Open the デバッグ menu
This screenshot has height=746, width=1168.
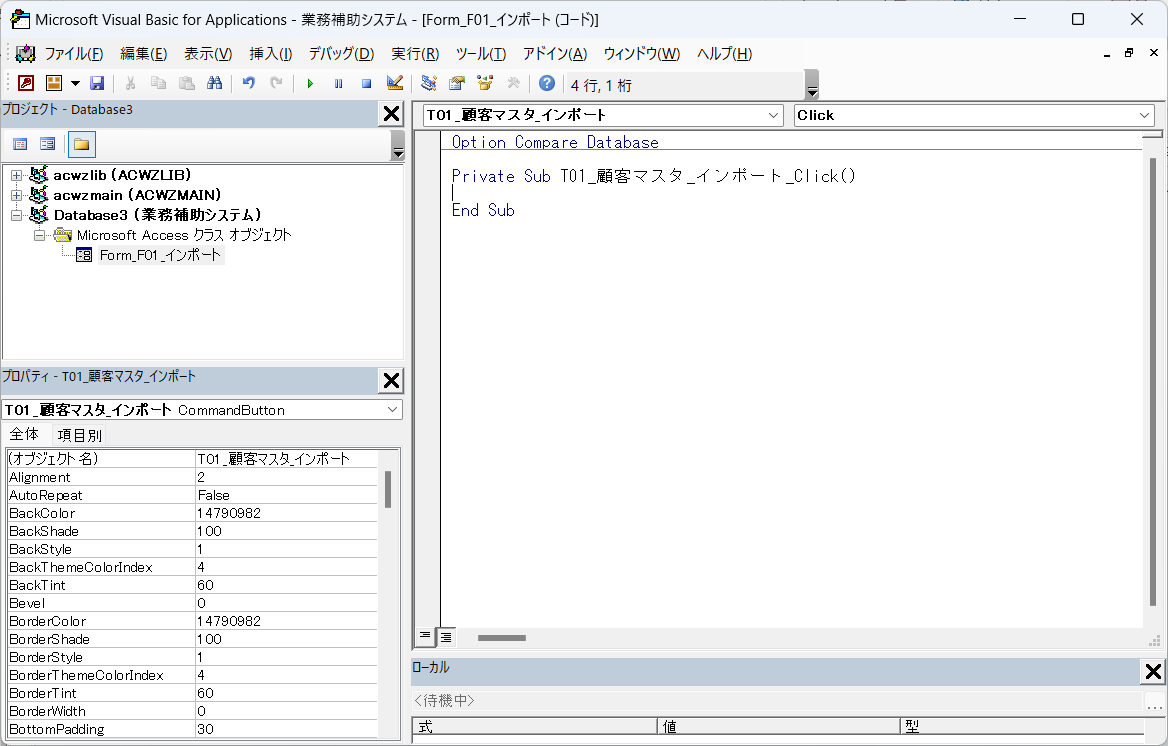pyautogui.click(x=342, y=54)
